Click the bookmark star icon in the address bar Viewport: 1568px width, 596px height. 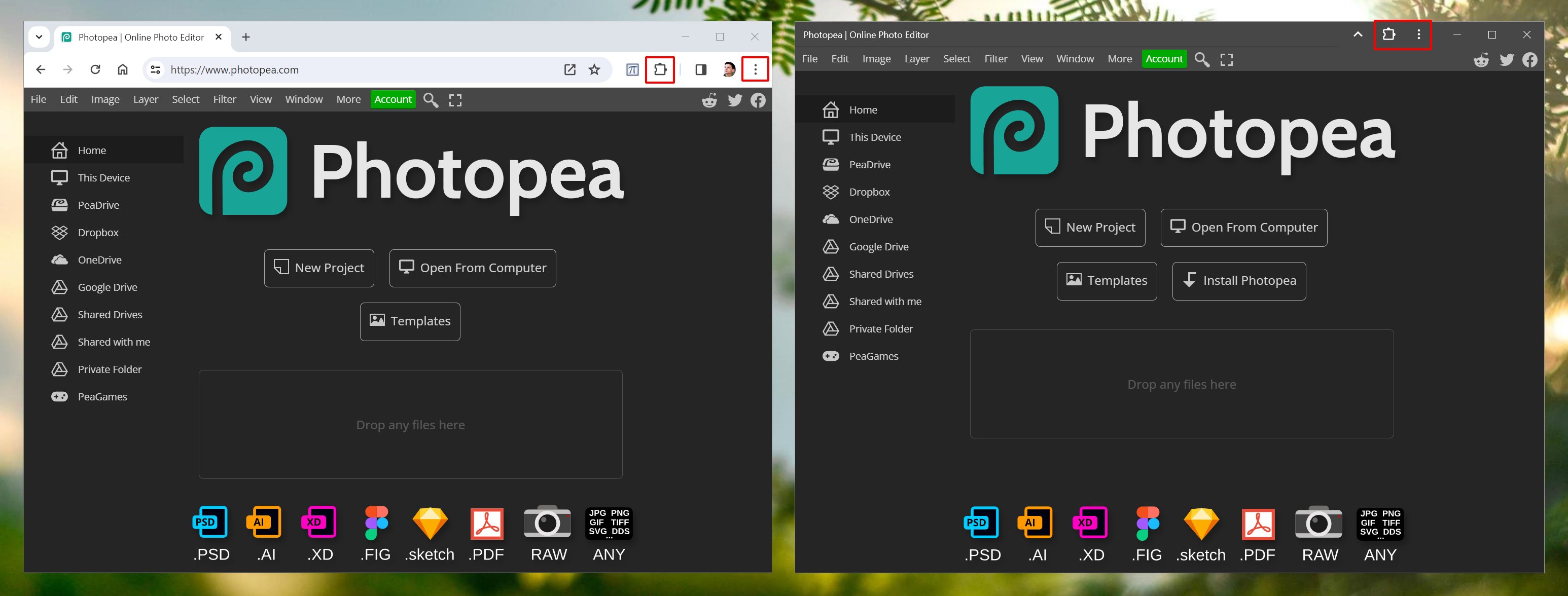pos(595,69)
